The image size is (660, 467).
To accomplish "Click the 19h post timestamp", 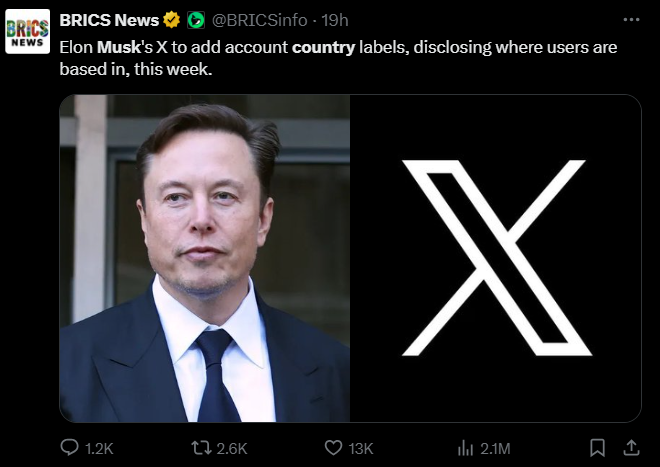I will tap(334, 20).
